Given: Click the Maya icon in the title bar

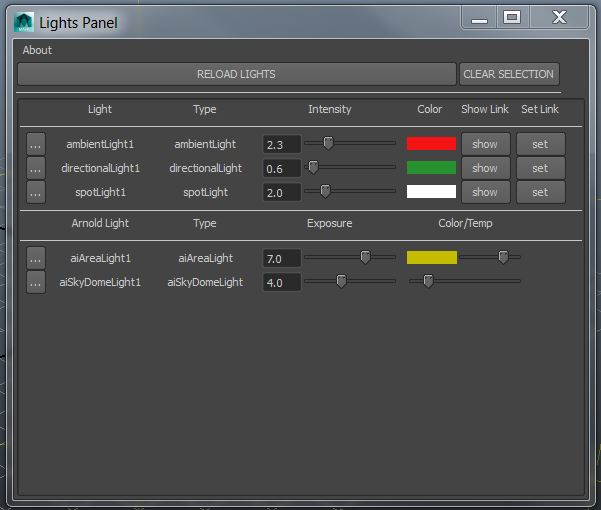Looking at the screenshot, I should coord(24,23).
